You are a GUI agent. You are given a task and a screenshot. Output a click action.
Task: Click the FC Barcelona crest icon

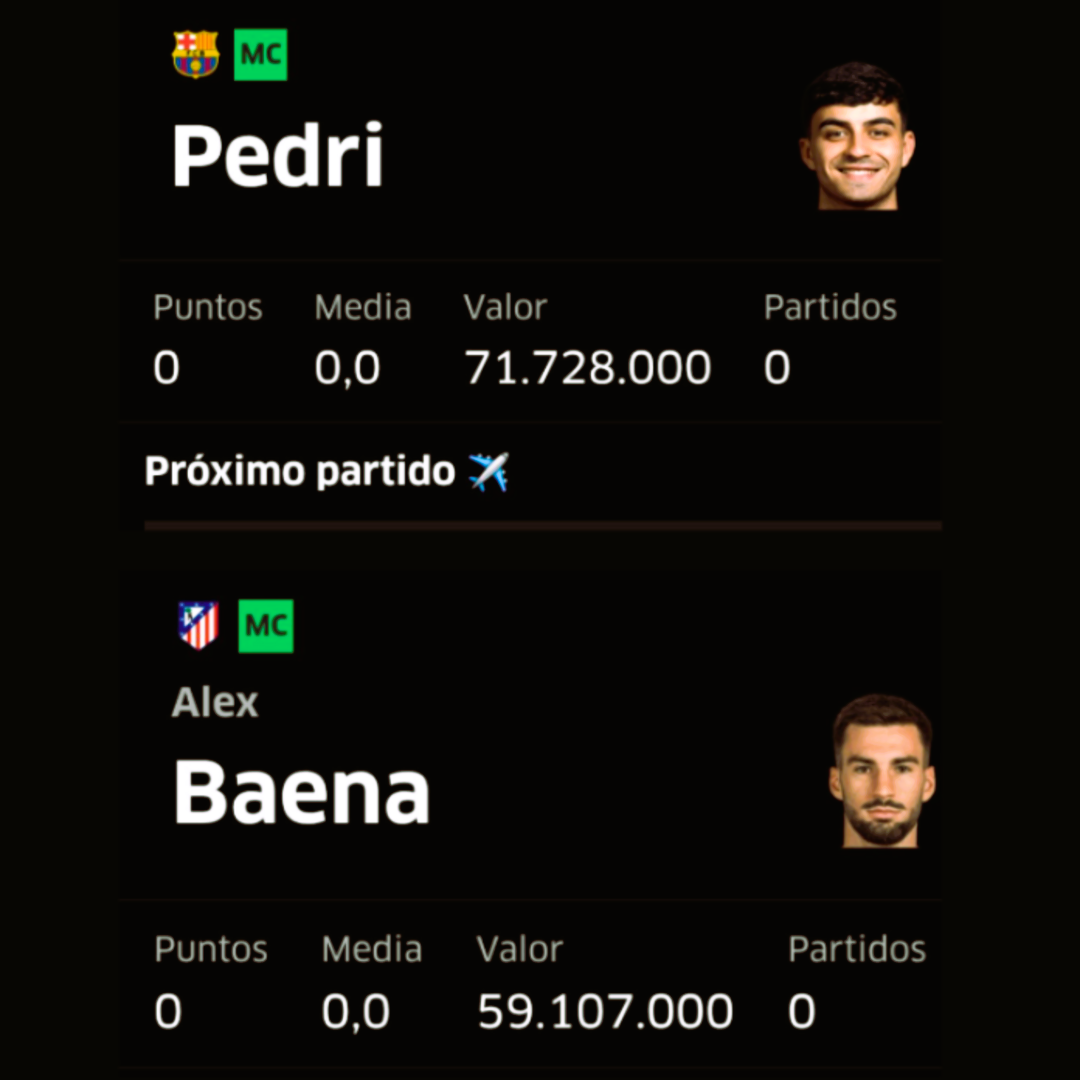click(195, 54)
